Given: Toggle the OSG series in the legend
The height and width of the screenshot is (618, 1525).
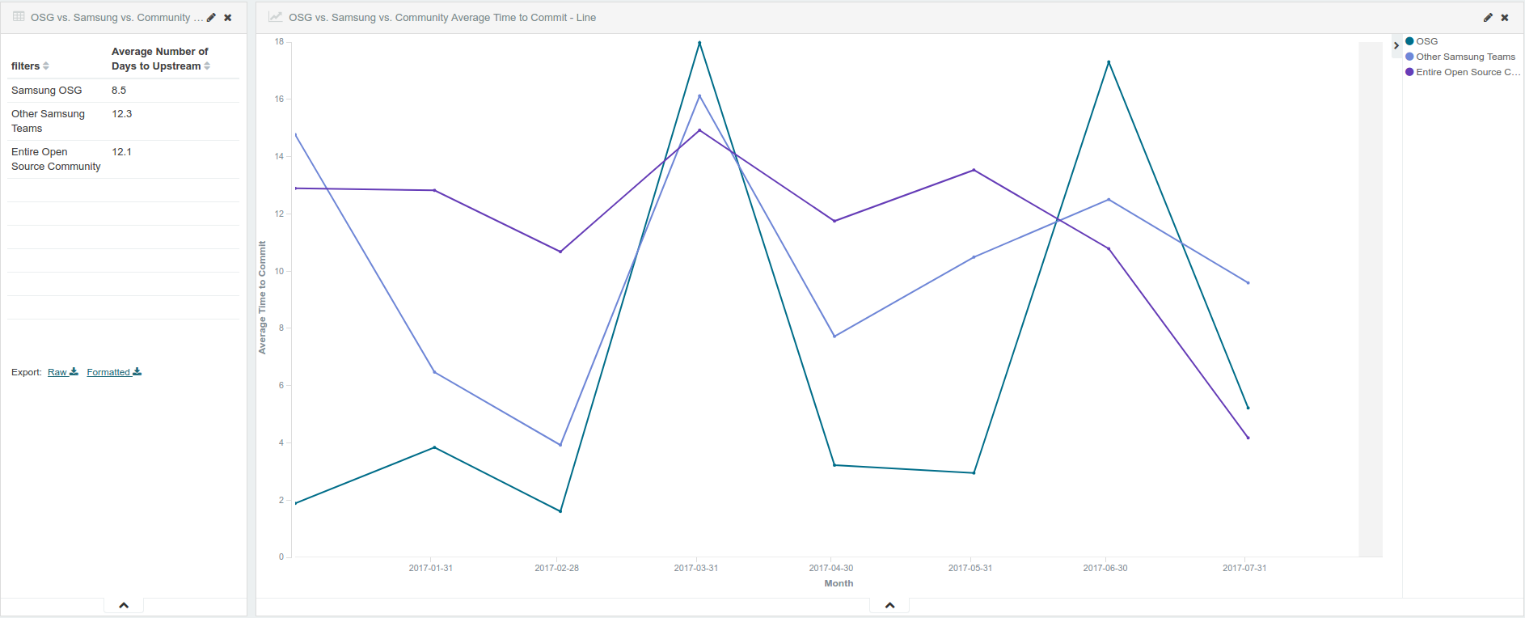Looking at the screenshot, I should coord(1427,41).
